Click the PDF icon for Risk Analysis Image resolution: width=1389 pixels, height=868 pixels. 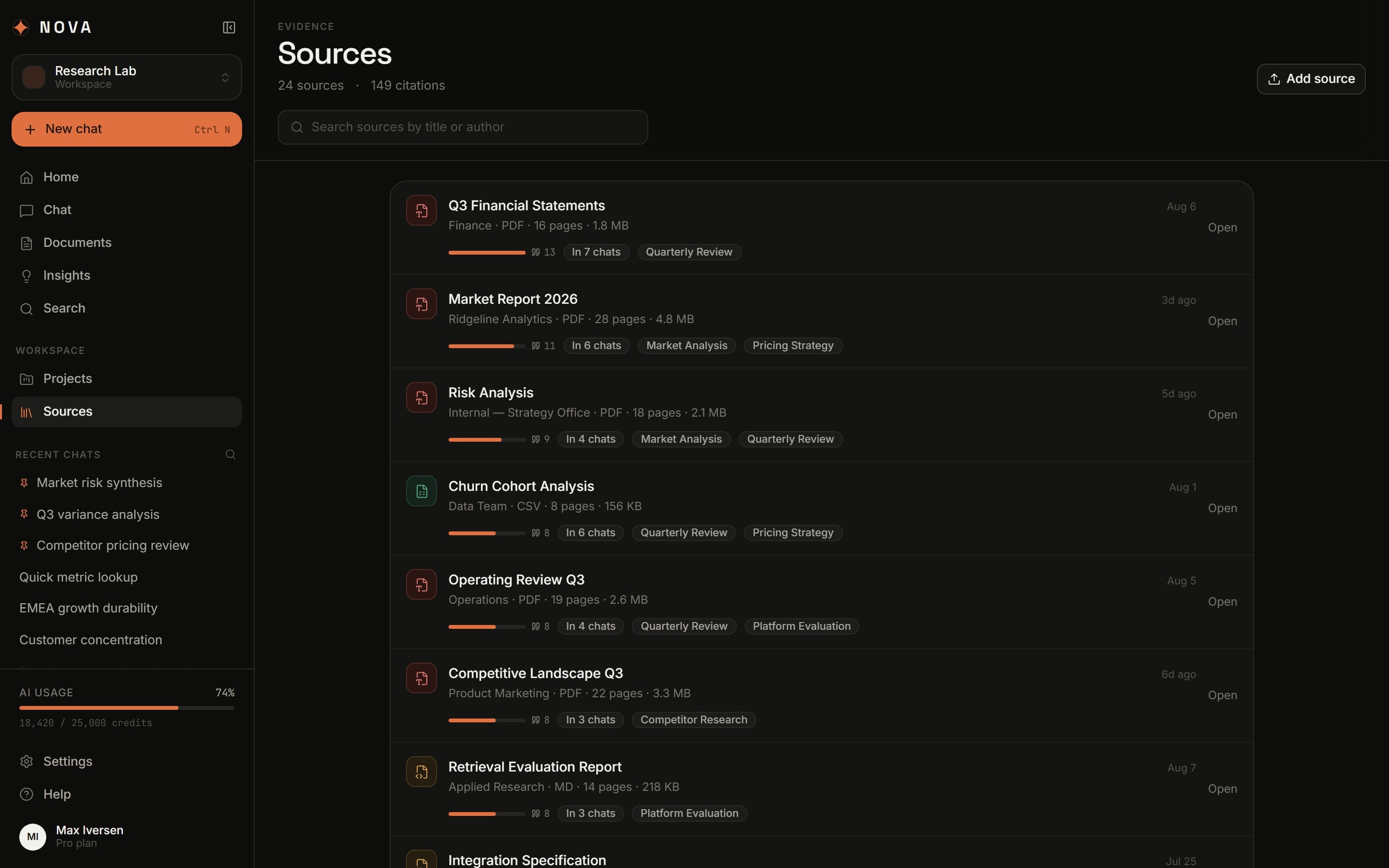421,397
